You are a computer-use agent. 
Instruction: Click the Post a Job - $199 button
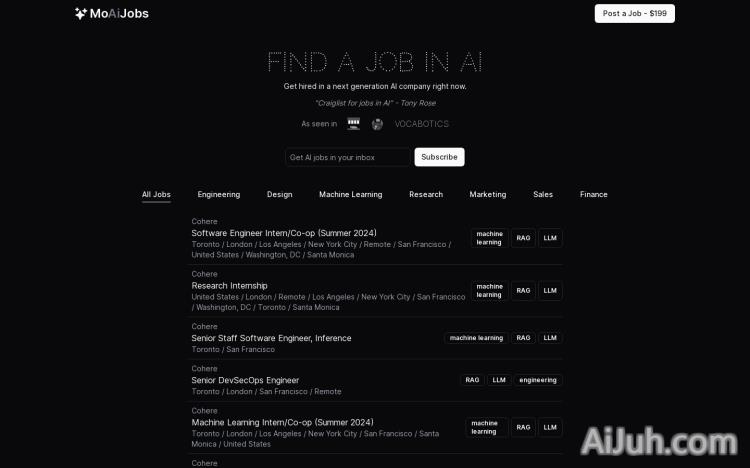point(635,13)
